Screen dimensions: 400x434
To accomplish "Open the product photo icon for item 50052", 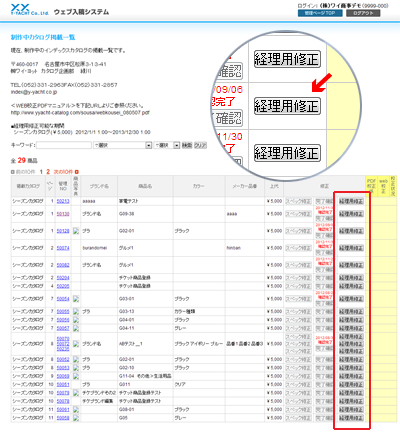I will (x=76, y=360).
